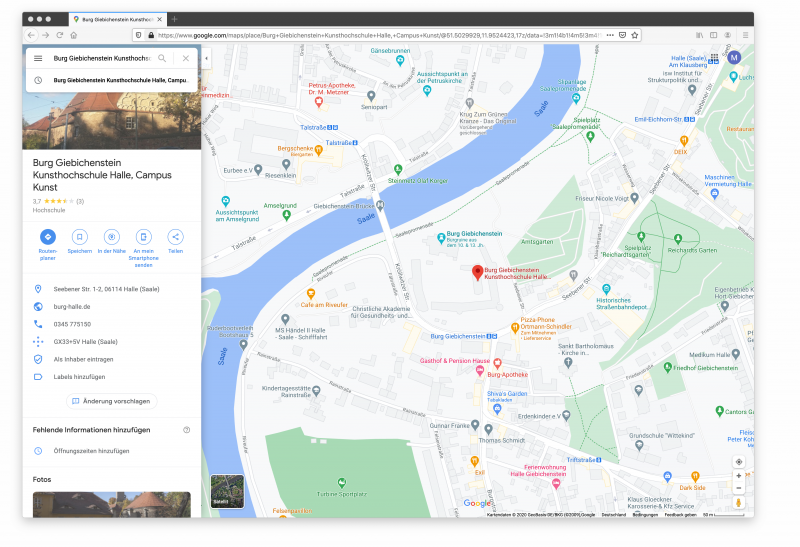Screen dimensions: 800x547
Task: Clear the search box with X
Action: pyautogui.click(x=185, y=59)
